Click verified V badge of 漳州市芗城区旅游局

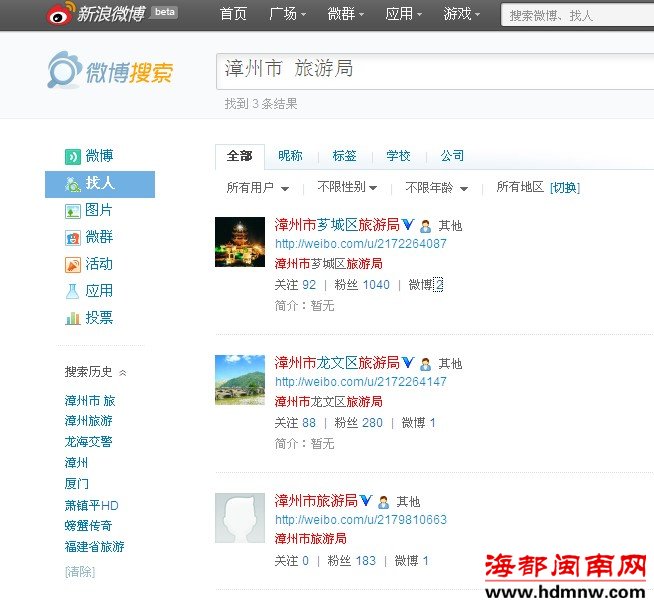[x=407, y=225]
